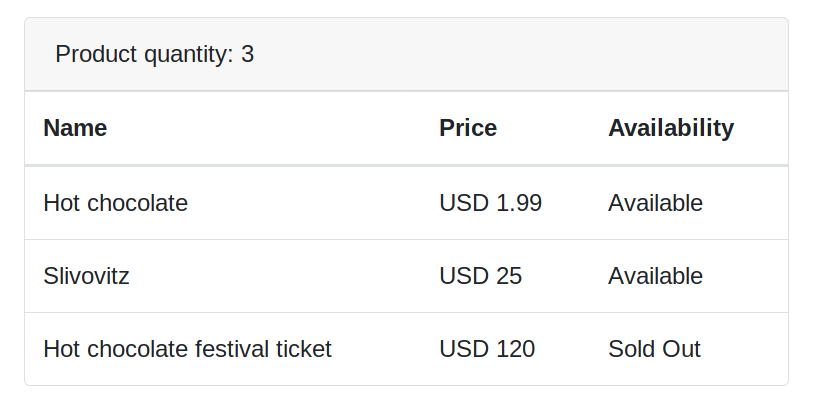Click the Price column header
This screenshot has width=814, height=415.
tap(468, 128)
